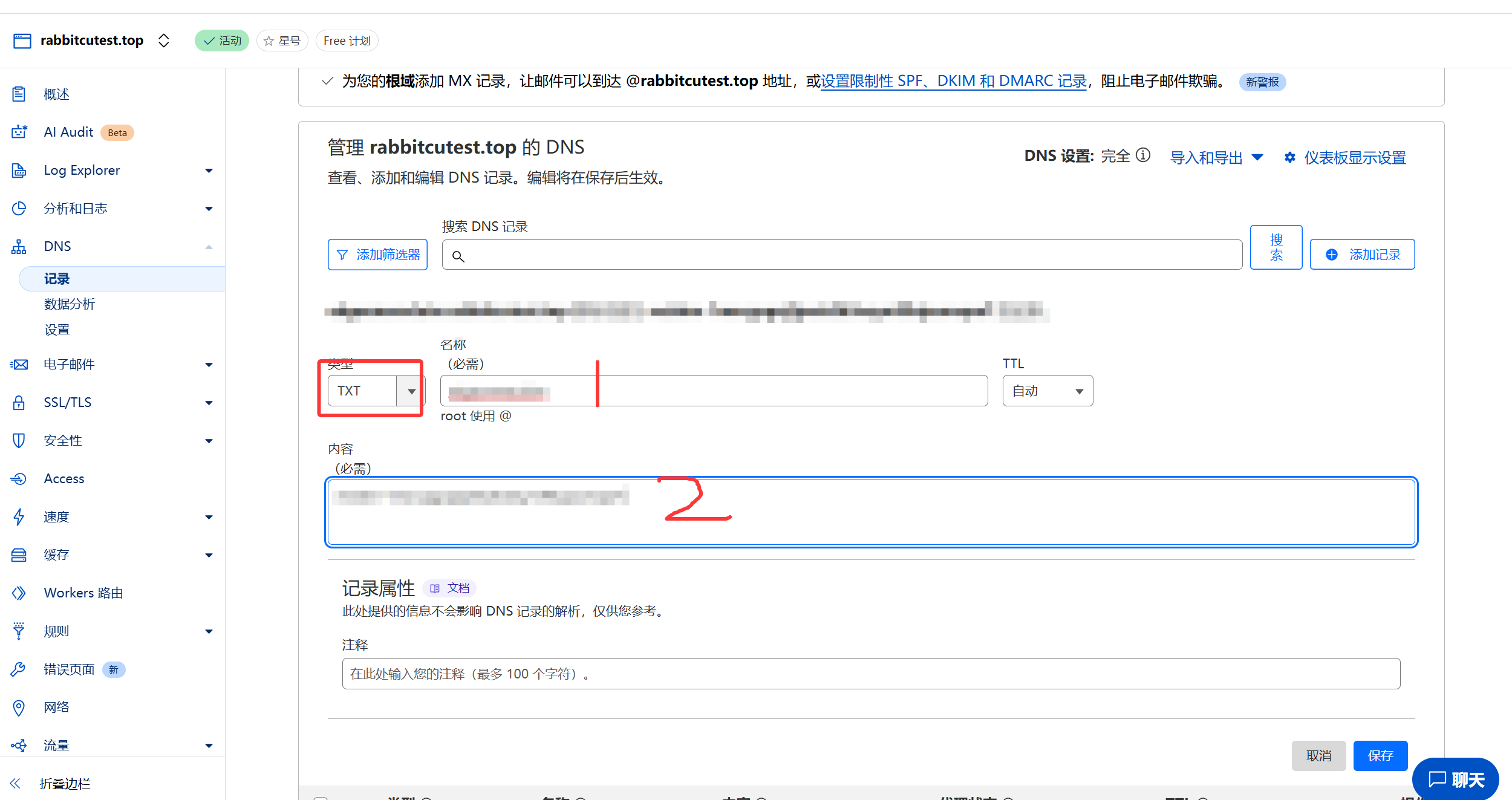
Task: Expand the 安全性 section arrow
Action: point(209,441)
